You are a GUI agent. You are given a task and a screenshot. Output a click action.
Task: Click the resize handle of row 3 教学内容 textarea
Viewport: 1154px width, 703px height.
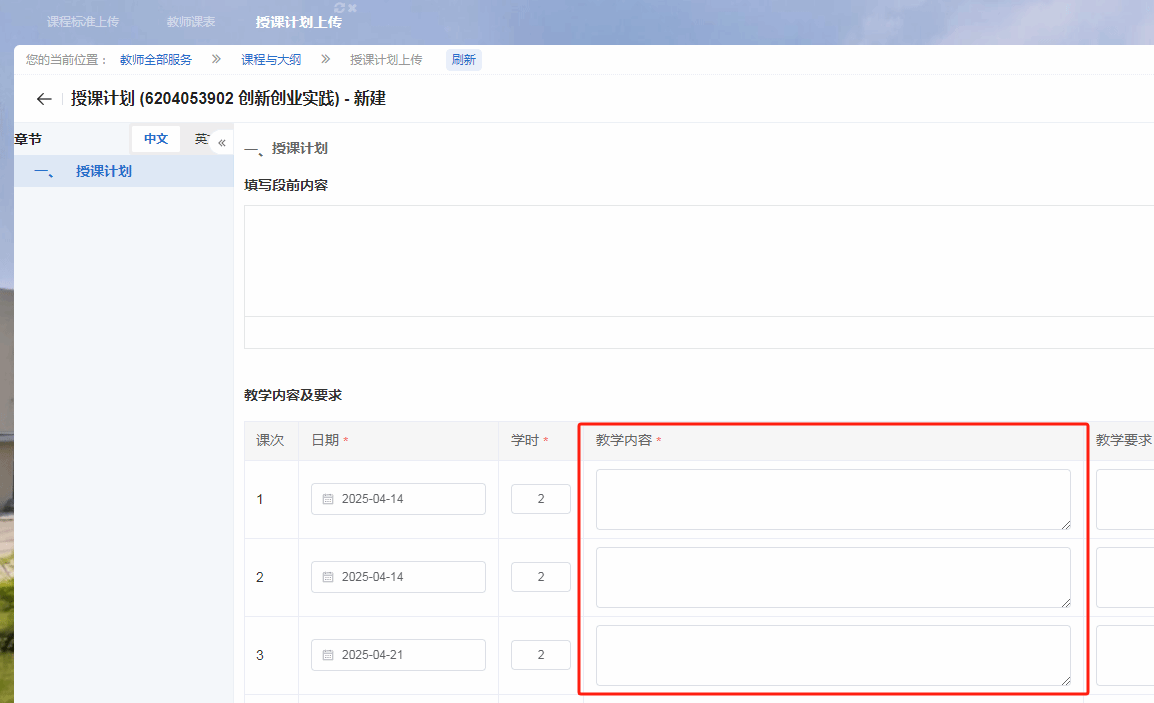click(x=1065, y=680)
